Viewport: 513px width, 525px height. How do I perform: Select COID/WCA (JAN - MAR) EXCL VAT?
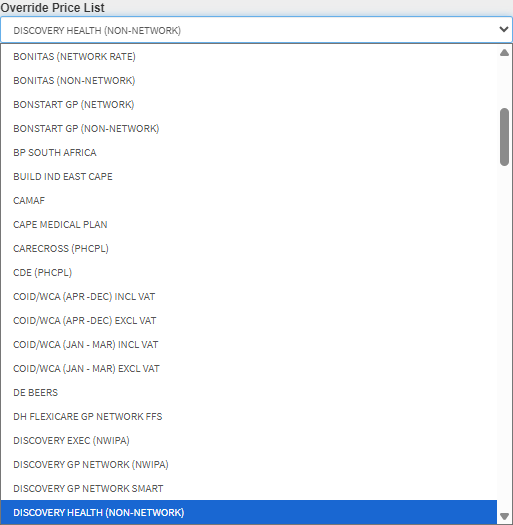coord(249,369)
